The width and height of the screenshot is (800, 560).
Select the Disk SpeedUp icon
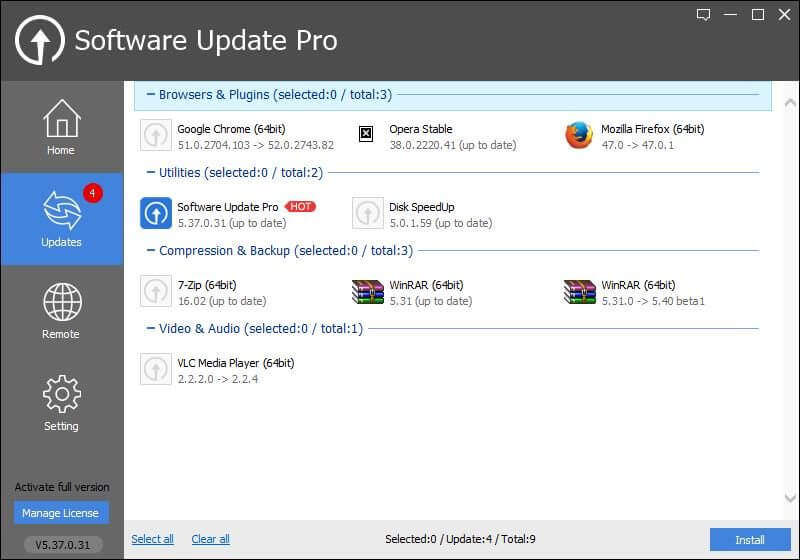coord(367,213)
